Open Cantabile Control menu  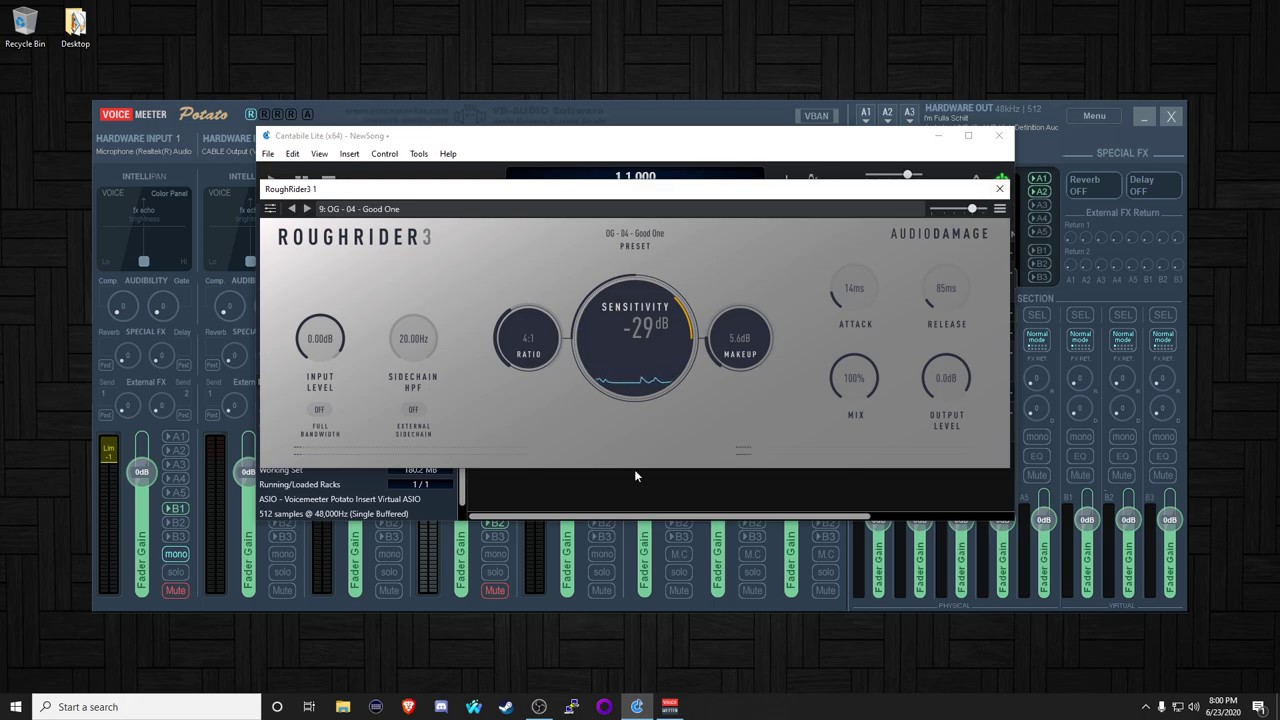[x=384, y=154]
